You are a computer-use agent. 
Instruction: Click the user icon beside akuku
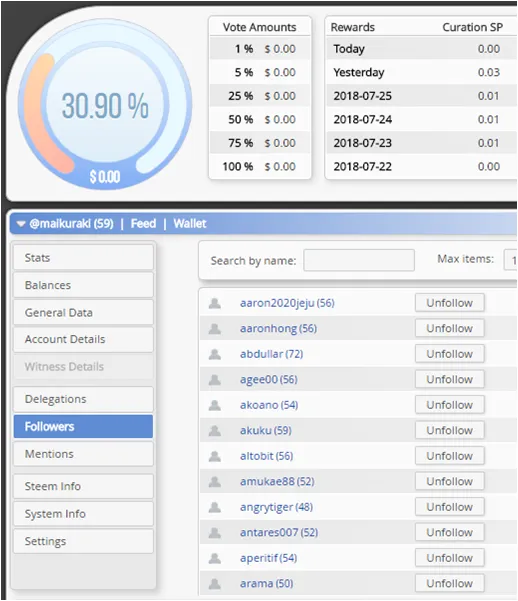(215, 431)
